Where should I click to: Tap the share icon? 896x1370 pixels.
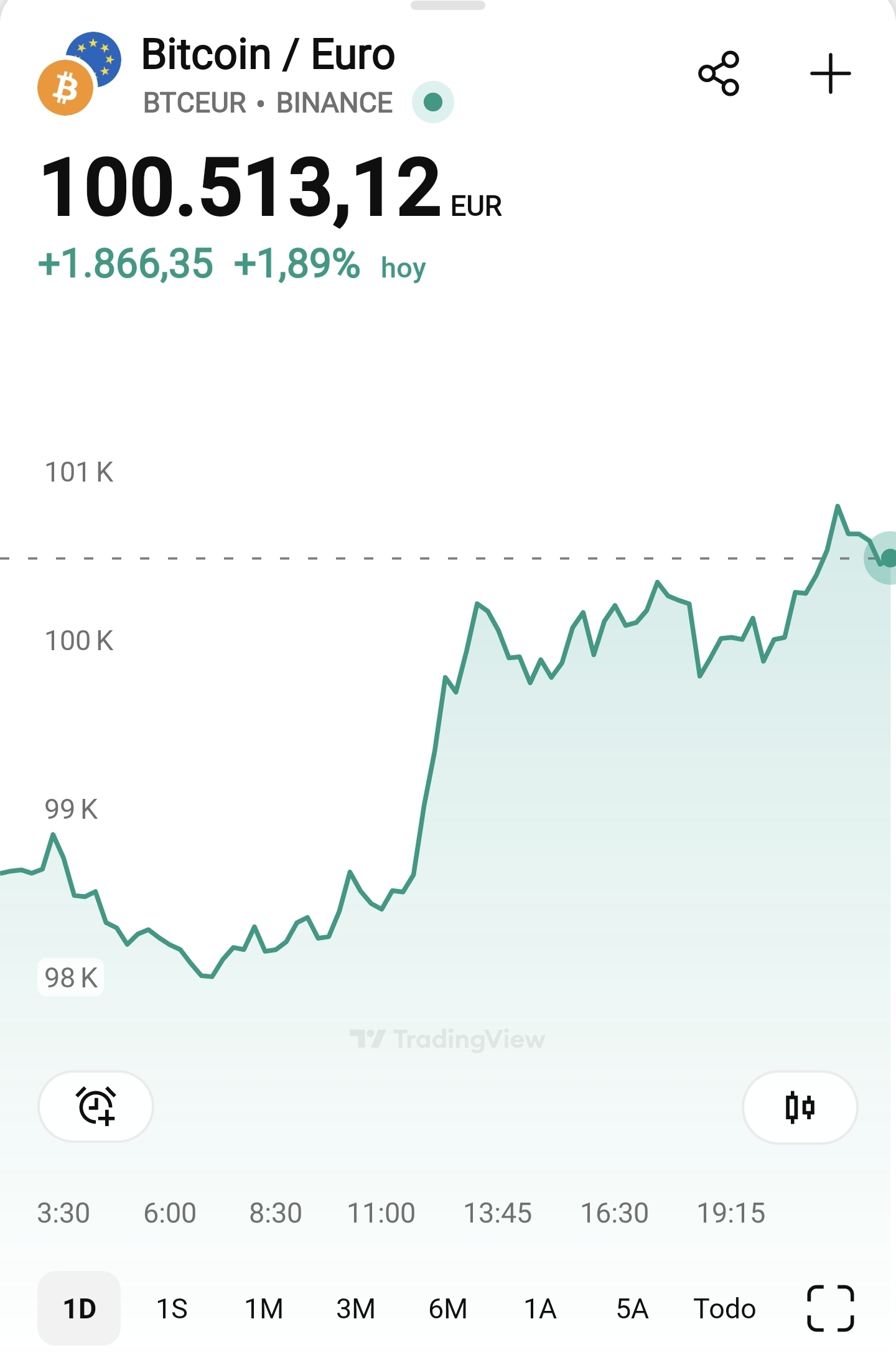[719, 73]
